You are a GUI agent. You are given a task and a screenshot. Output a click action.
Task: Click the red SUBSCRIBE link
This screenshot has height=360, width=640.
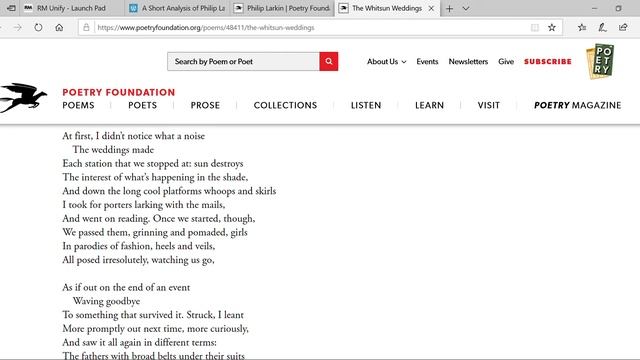[x=548, y=62]
